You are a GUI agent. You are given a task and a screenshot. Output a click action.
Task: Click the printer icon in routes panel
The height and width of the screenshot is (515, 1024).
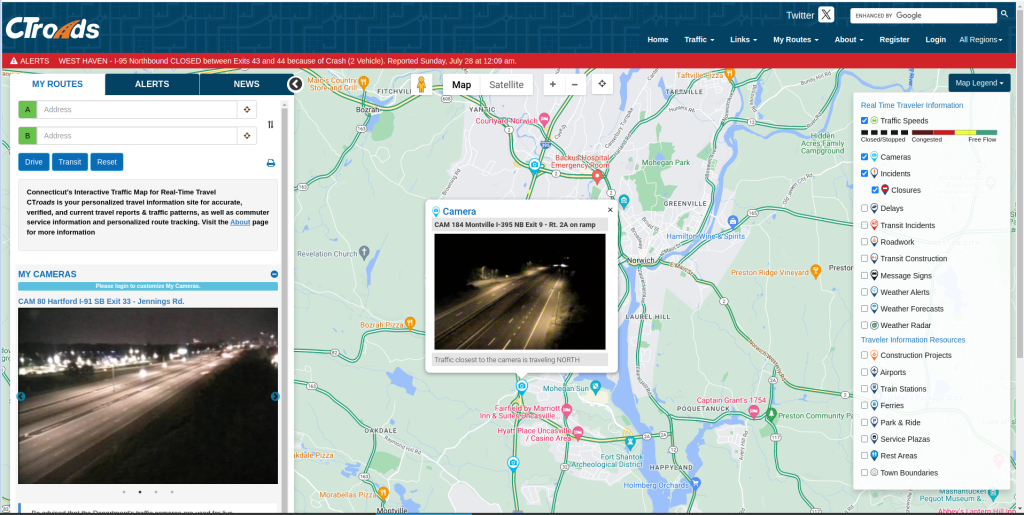tap(270, 163)
